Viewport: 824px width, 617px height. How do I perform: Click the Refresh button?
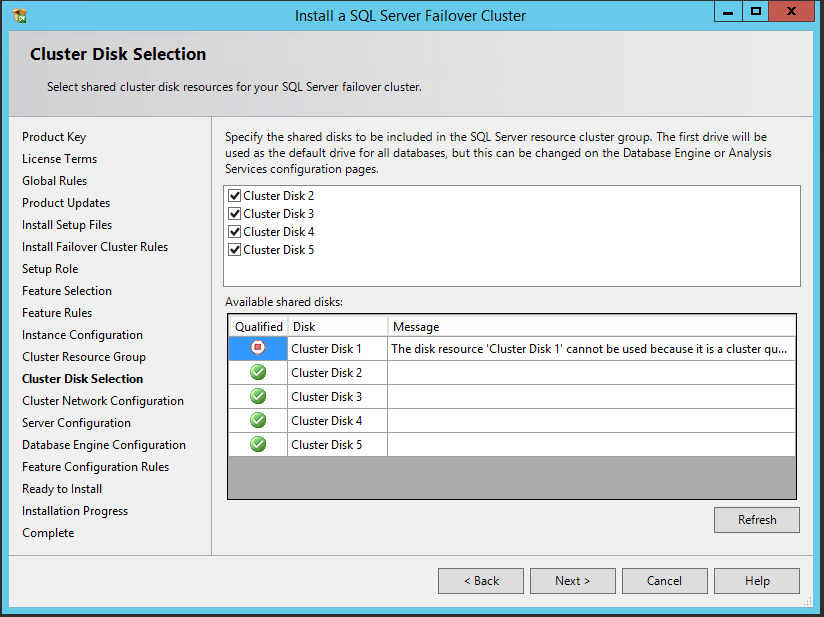click(757, 520)
